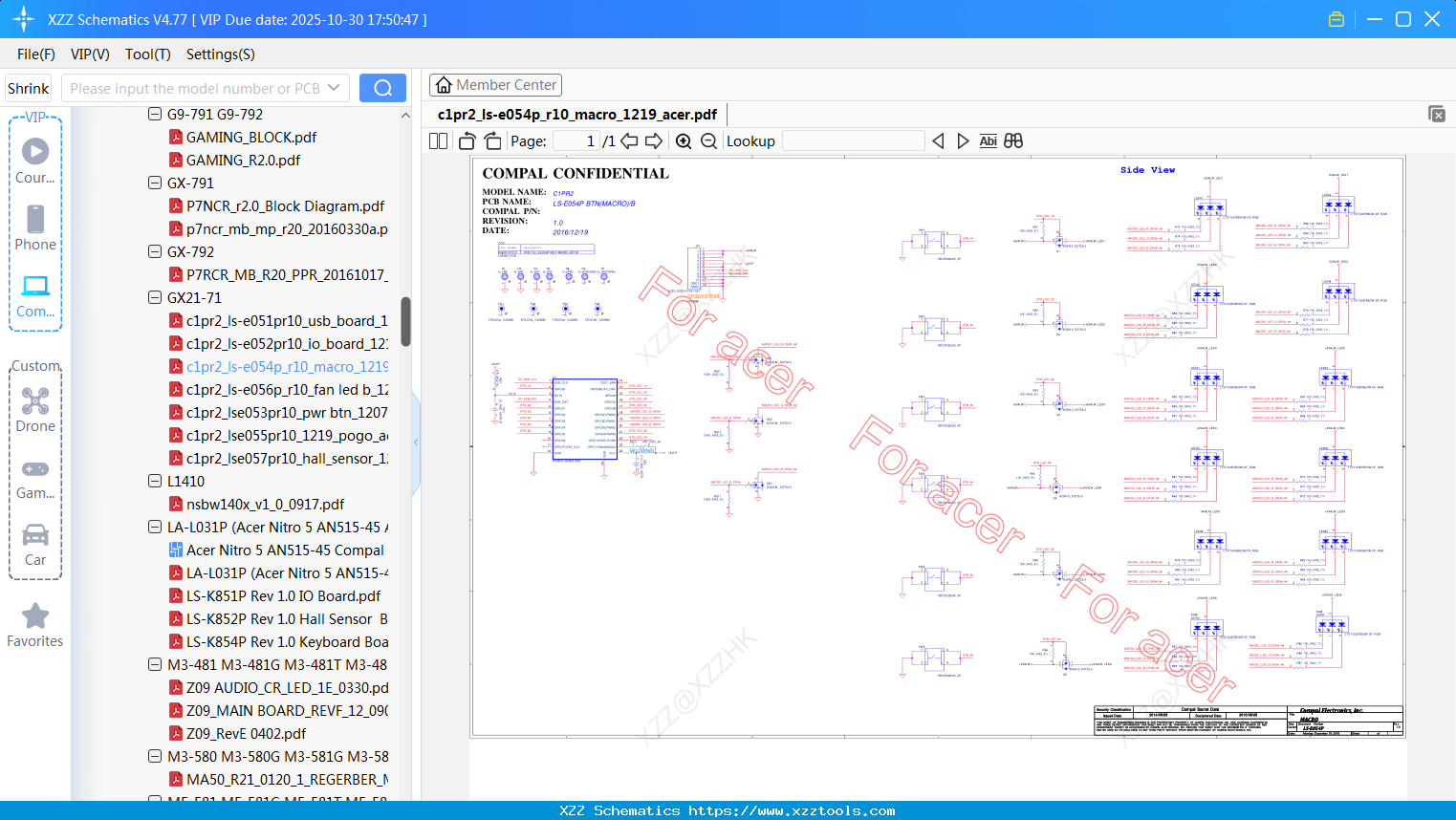
Task: Open c1pr2_ls-e051pr10_usb_board file
Action: tap(287, 320)
